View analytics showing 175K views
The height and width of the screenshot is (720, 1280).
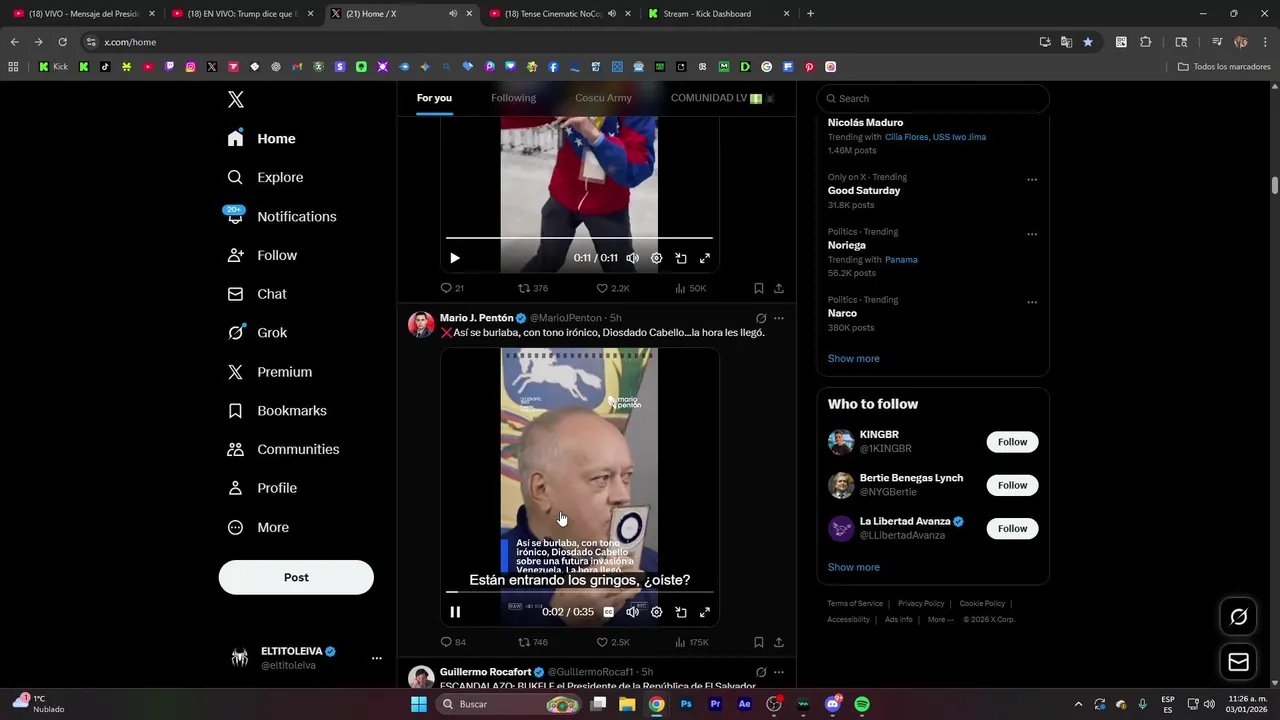tap(692, 642)
